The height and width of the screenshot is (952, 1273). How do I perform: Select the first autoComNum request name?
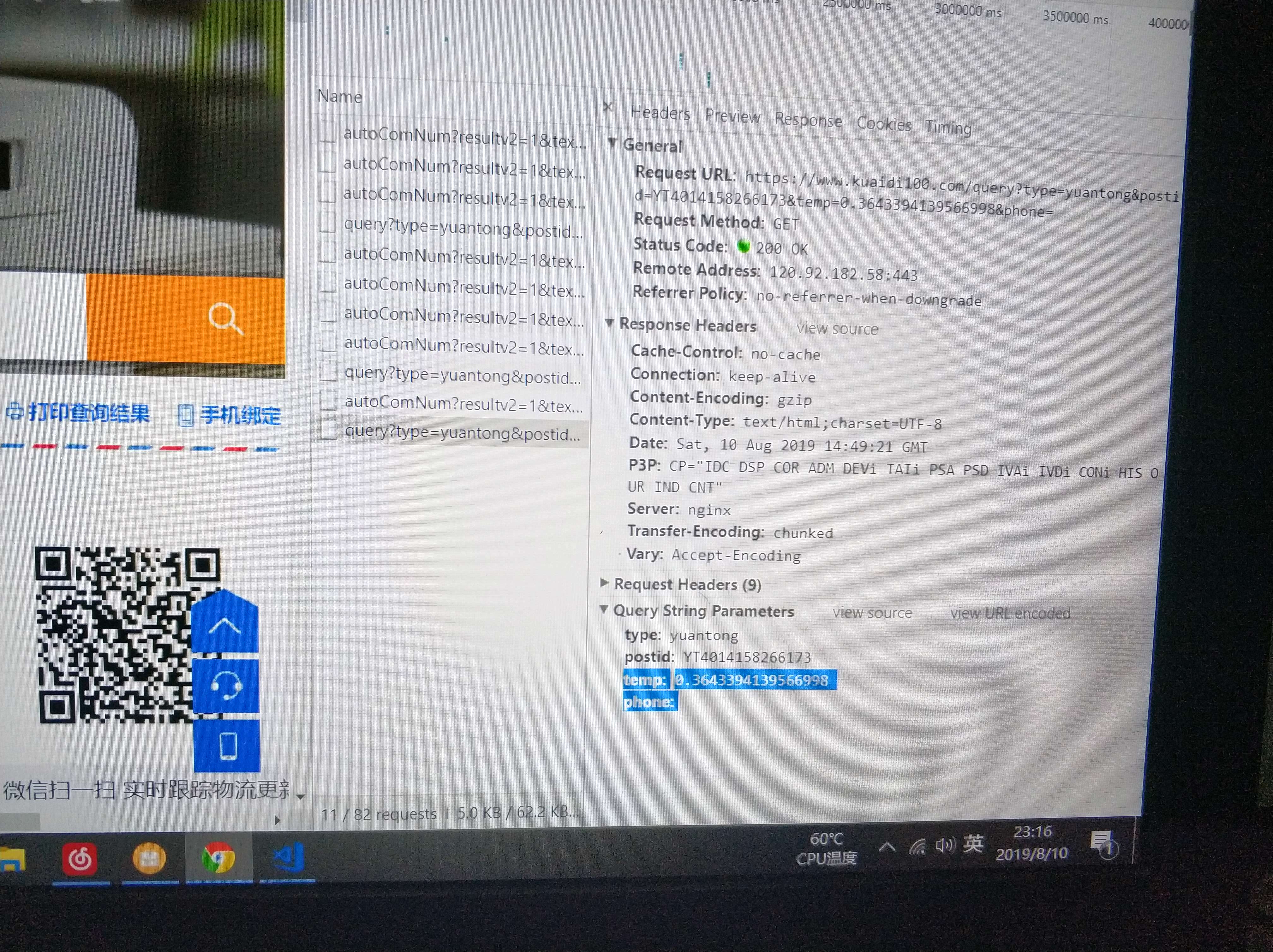tap(465, 138)
